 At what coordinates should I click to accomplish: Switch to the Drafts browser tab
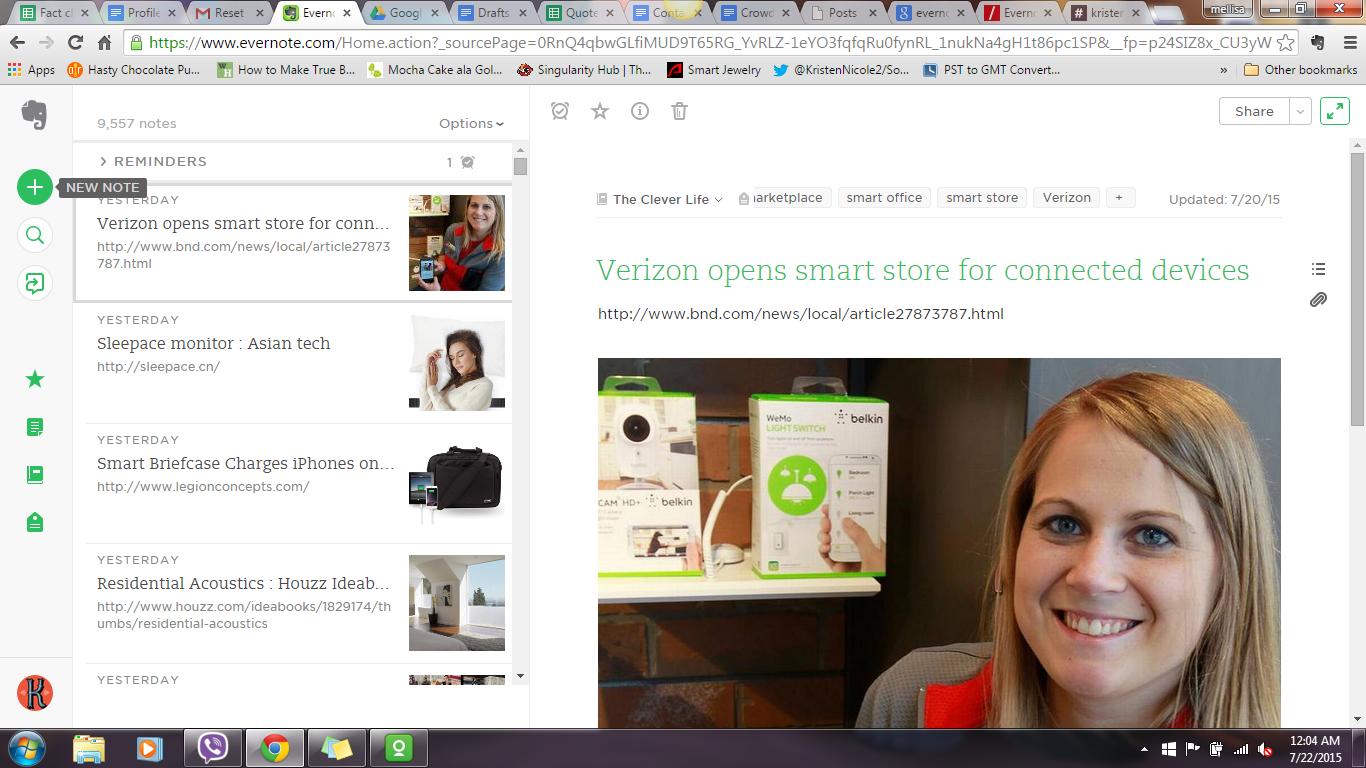[493, 13]
